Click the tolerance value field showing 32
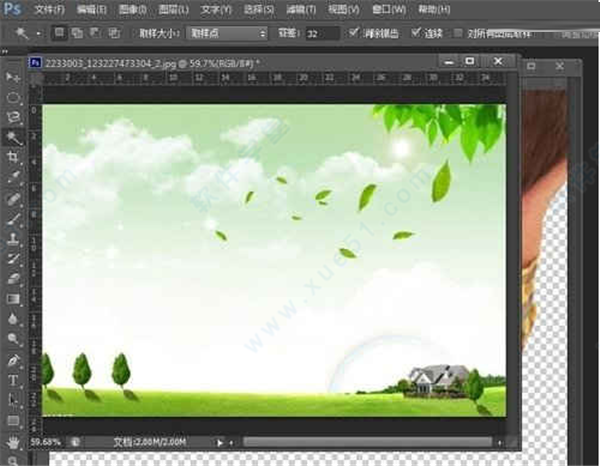Viewport: 600px width, 466px height. (318, 33)
